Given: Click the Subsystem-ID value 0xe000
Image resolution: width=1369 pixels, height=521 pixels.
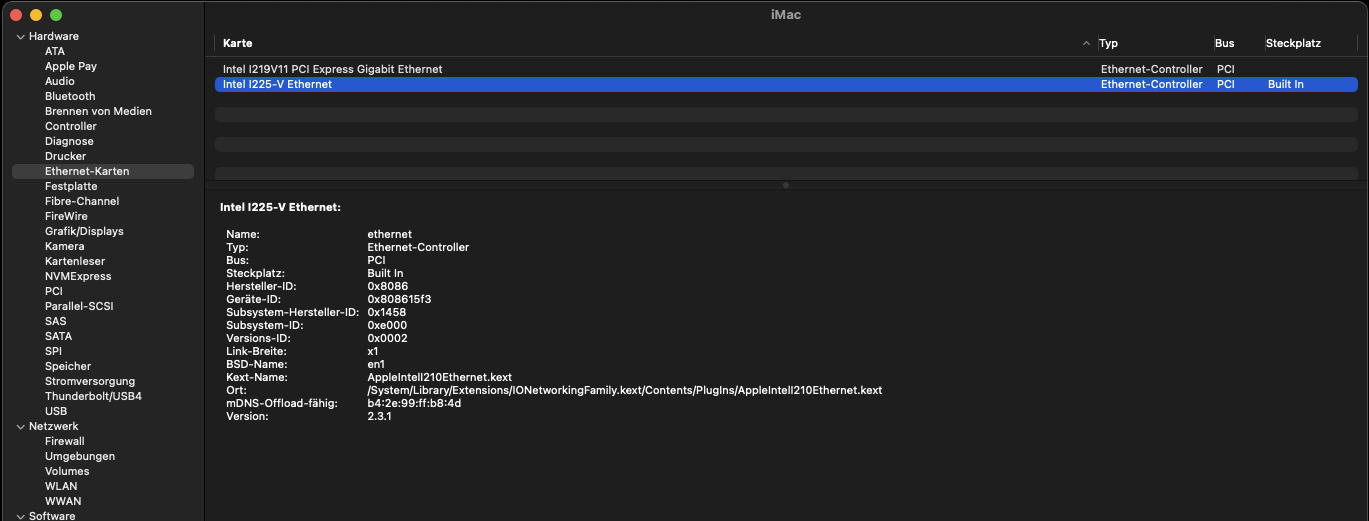Looking at the screenshot, I should coord(387,325).
